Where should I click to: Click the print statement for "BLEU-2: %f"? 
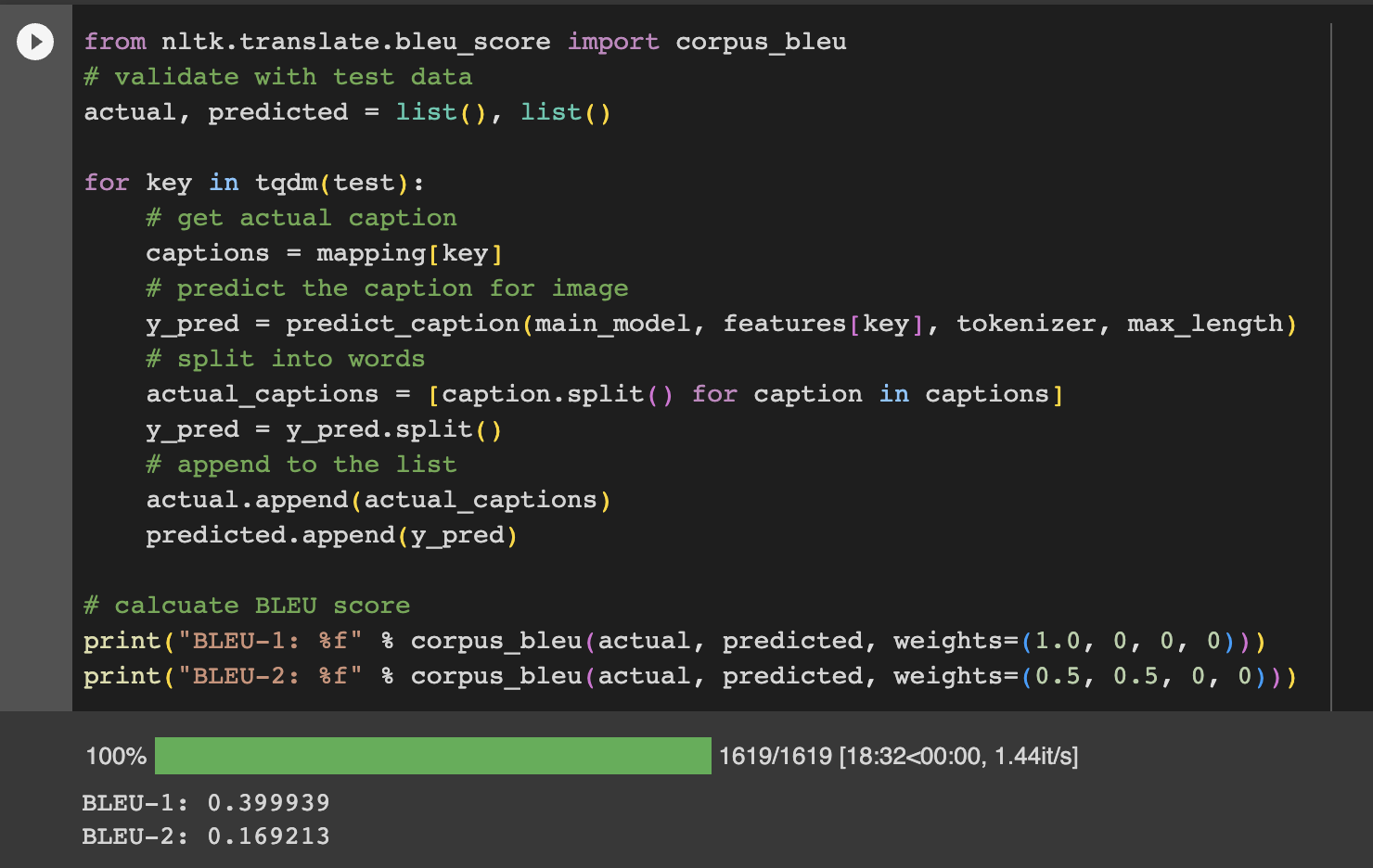pos(690,676)
